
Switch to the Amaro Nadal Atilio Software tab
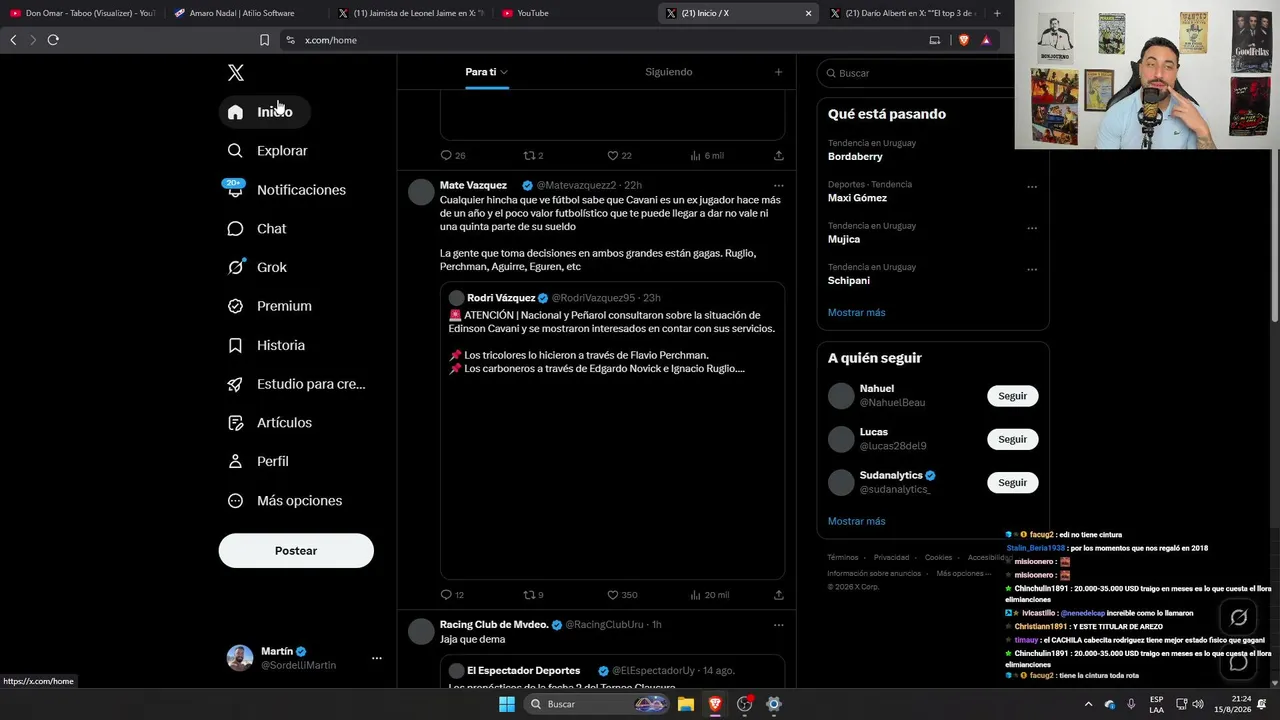click(x=244, y=13)
